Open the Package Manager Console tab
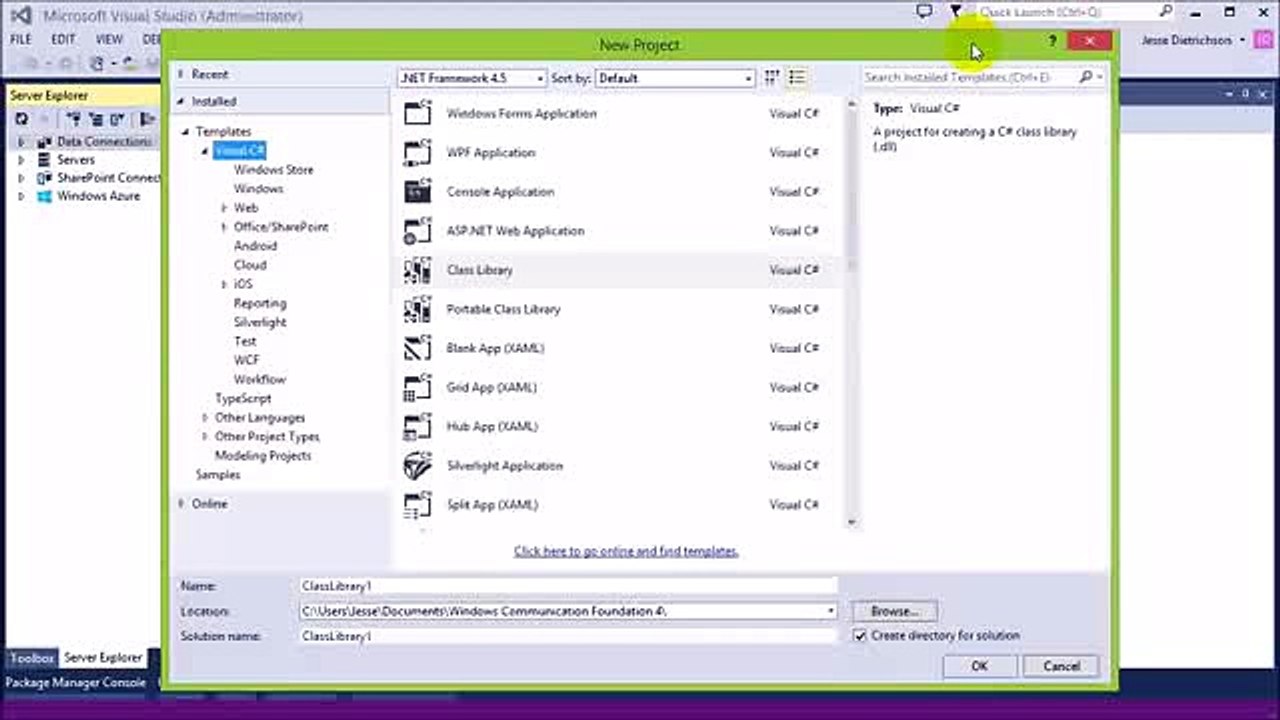Image resolution: width=1280 pixels, height=720 pixels. point(76,683)
